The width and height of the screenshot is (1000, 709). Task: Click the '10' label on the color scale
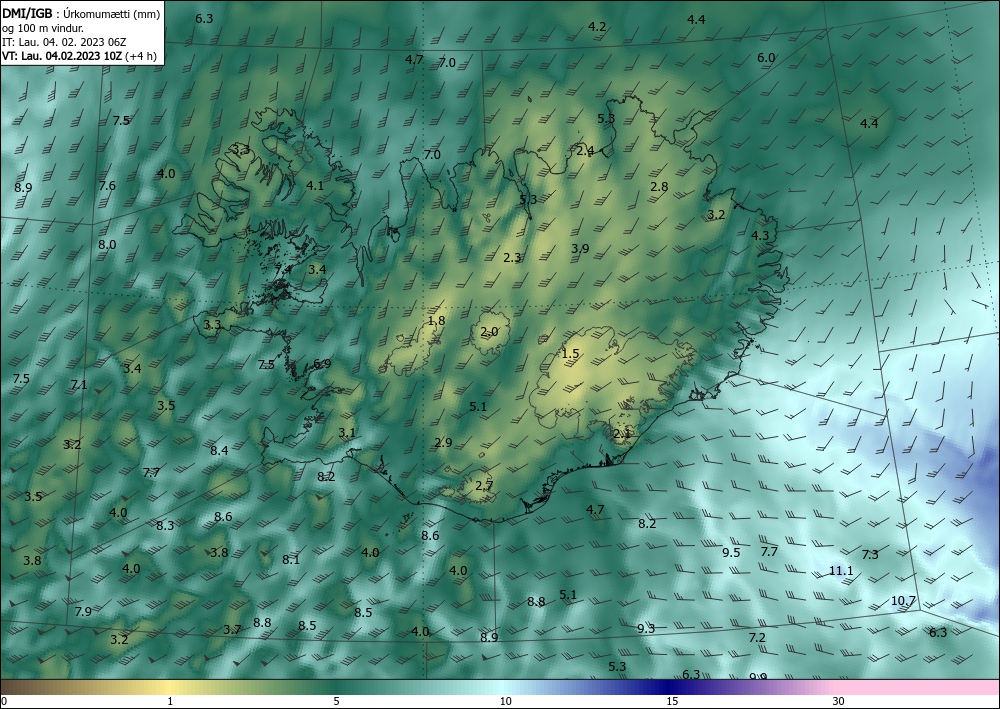(505, 701)
